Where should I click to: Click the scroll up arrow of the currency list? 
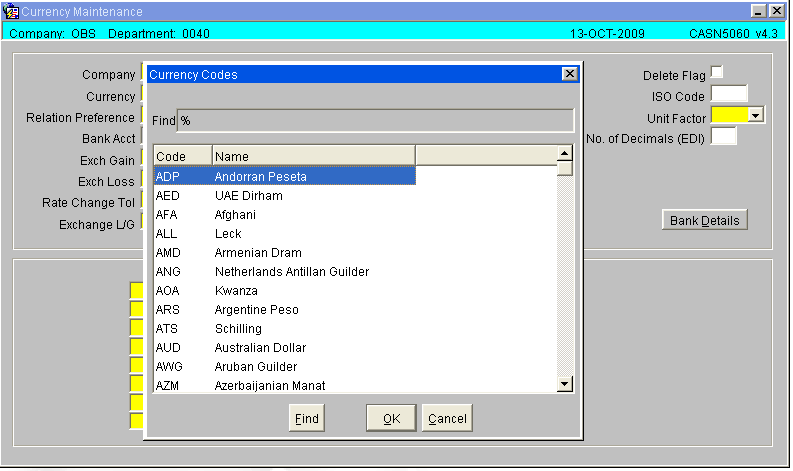click(564, 153)
